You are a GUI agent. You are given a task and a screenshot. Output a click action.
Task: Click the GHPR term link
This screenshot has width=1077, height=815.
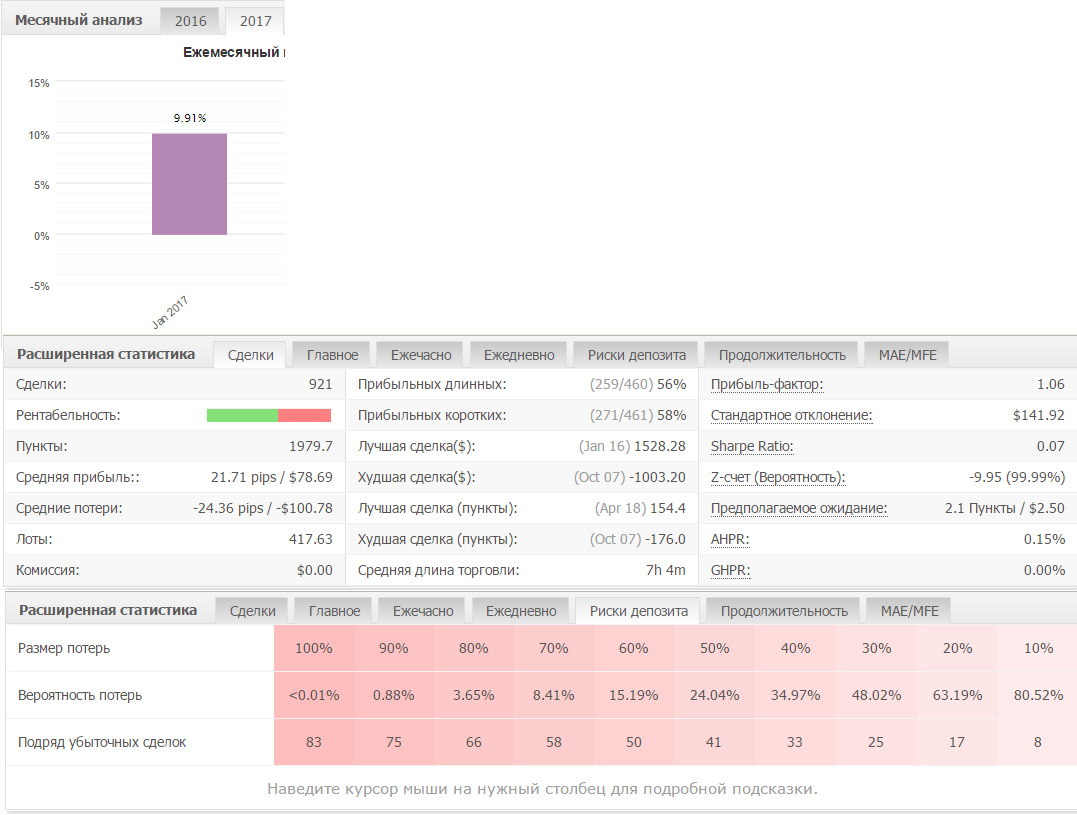pos(731,570)
